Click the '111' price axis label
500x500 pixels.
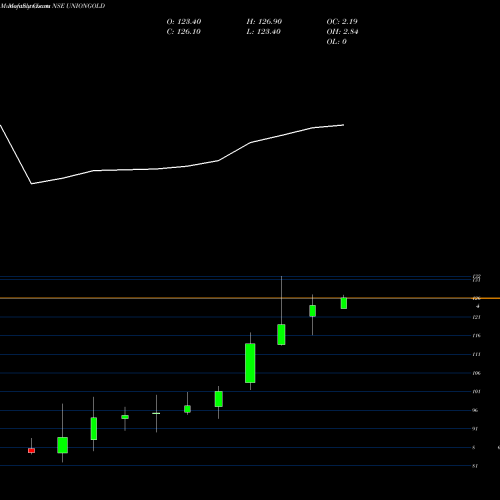pyautogui.click(x=476, y=354)
